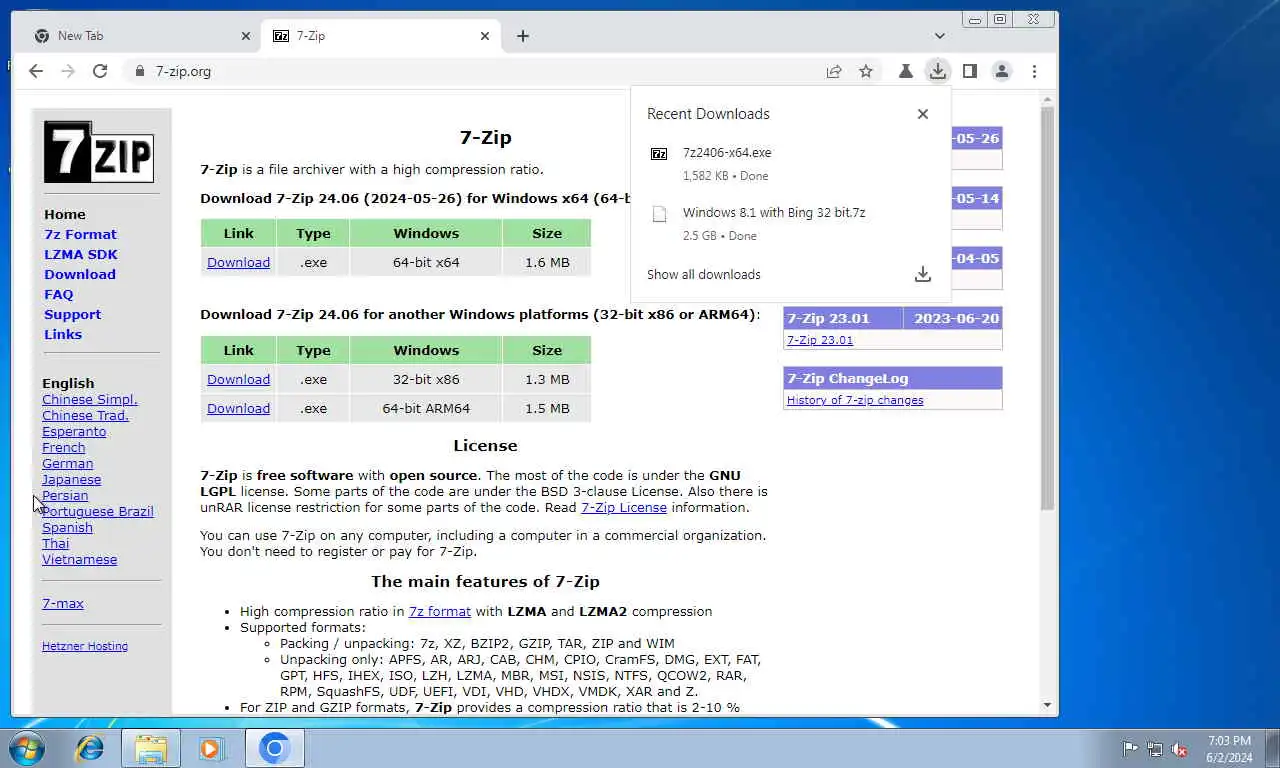Open Windows Explorer from taskbar
The width and height of the screenshot is (1280, 768).
(151, 748)
